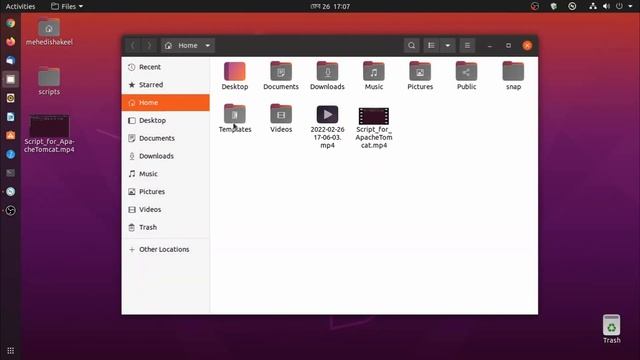The width and height of the screenshot is (640, 360).
Task: Select Pictures in the sidebar
Action: pos(166,192)
